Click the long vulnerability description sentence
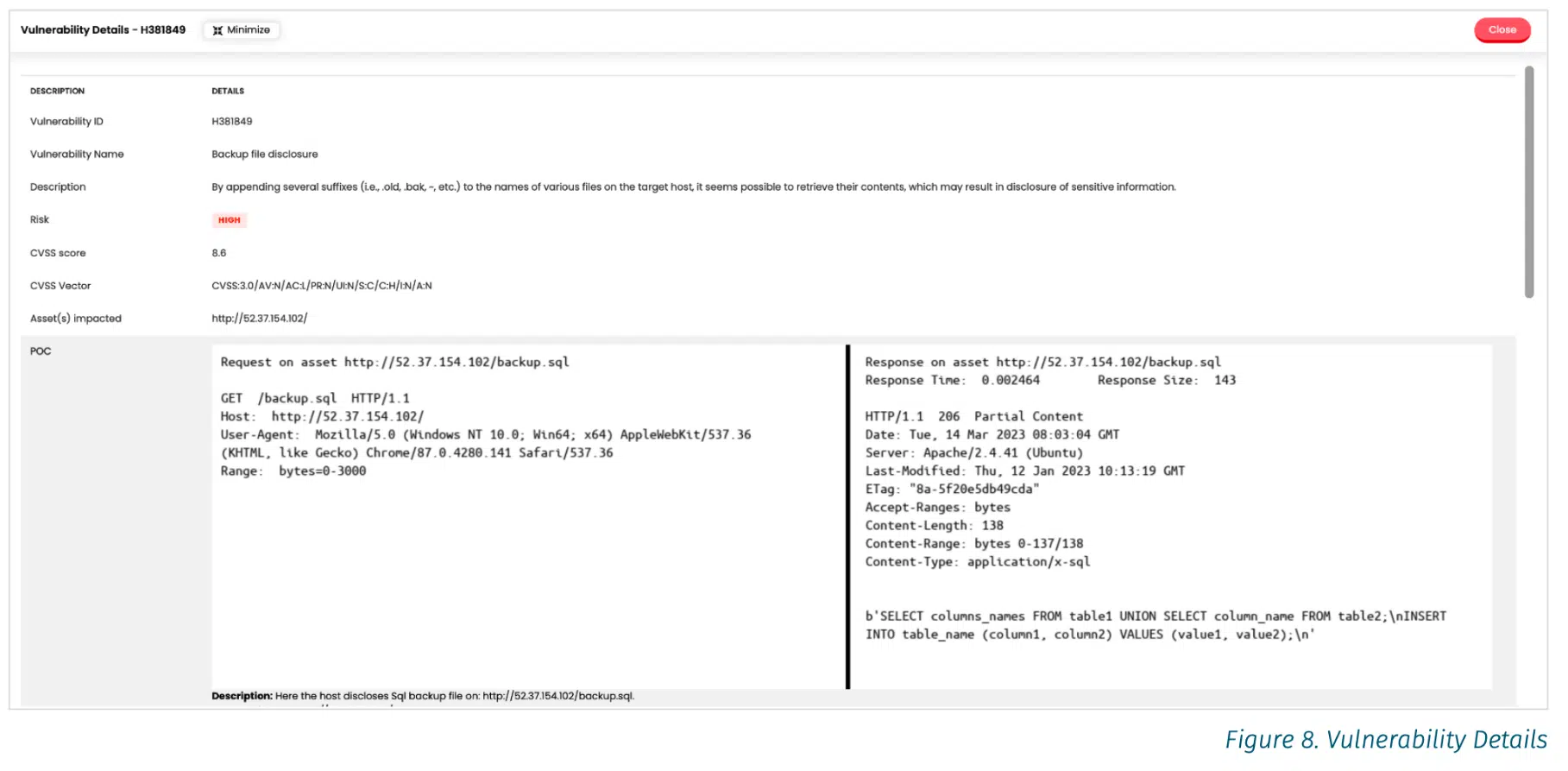 coord(694,187)
